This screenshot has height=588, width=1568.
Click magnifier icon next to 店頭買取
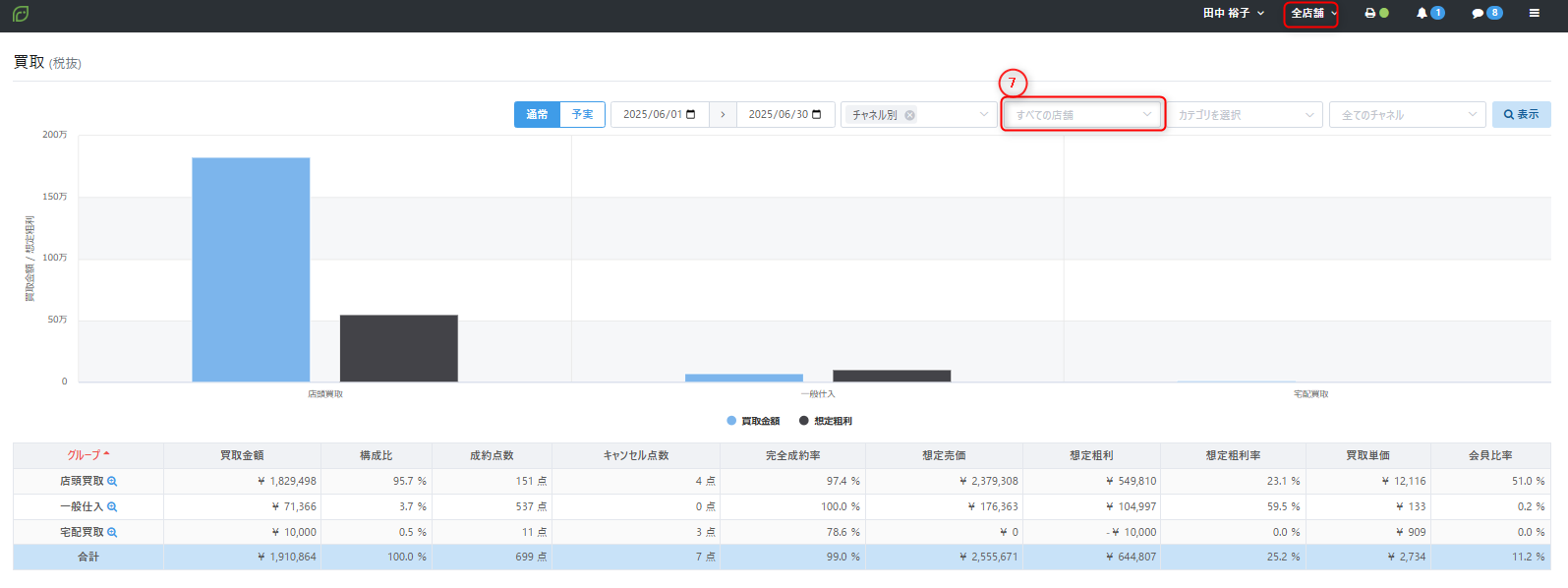tap(112, 482)
